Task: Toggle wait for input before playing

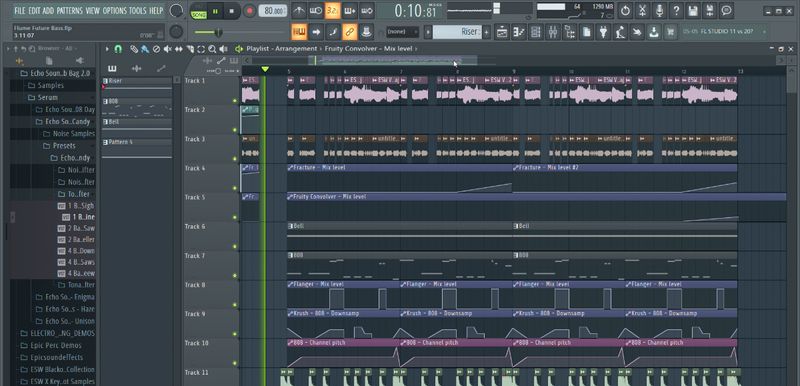Action: point(316,10)
